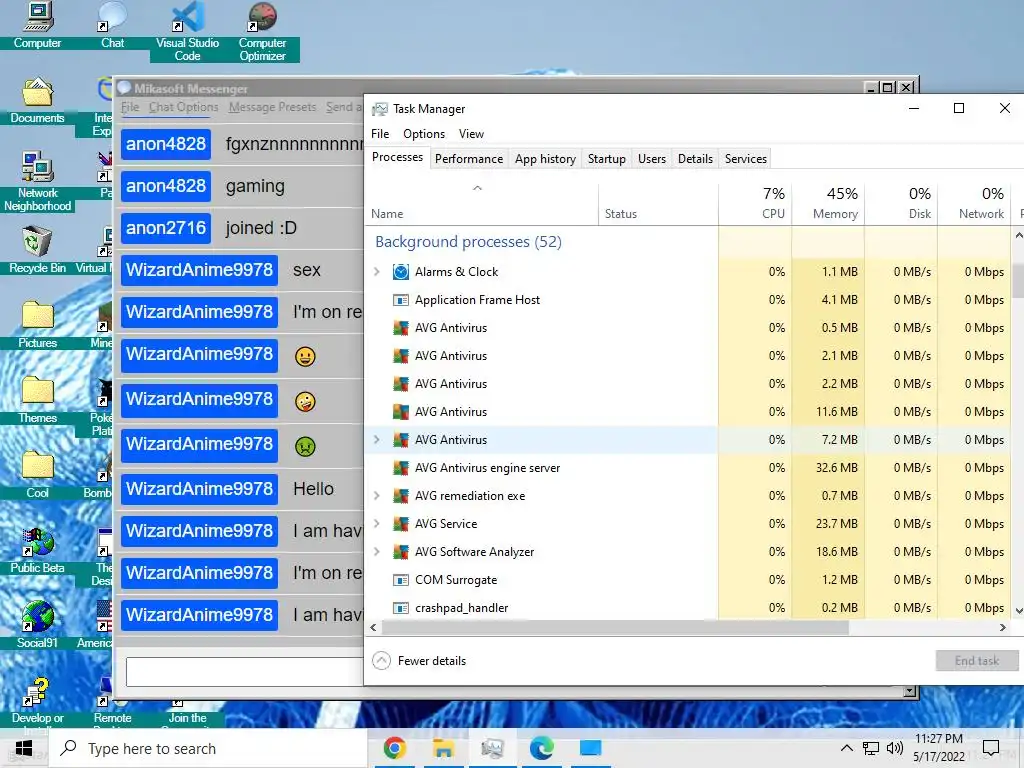1024x768 pixels.
Task: Select Application Frame Host process
Action: click(688, 300)
